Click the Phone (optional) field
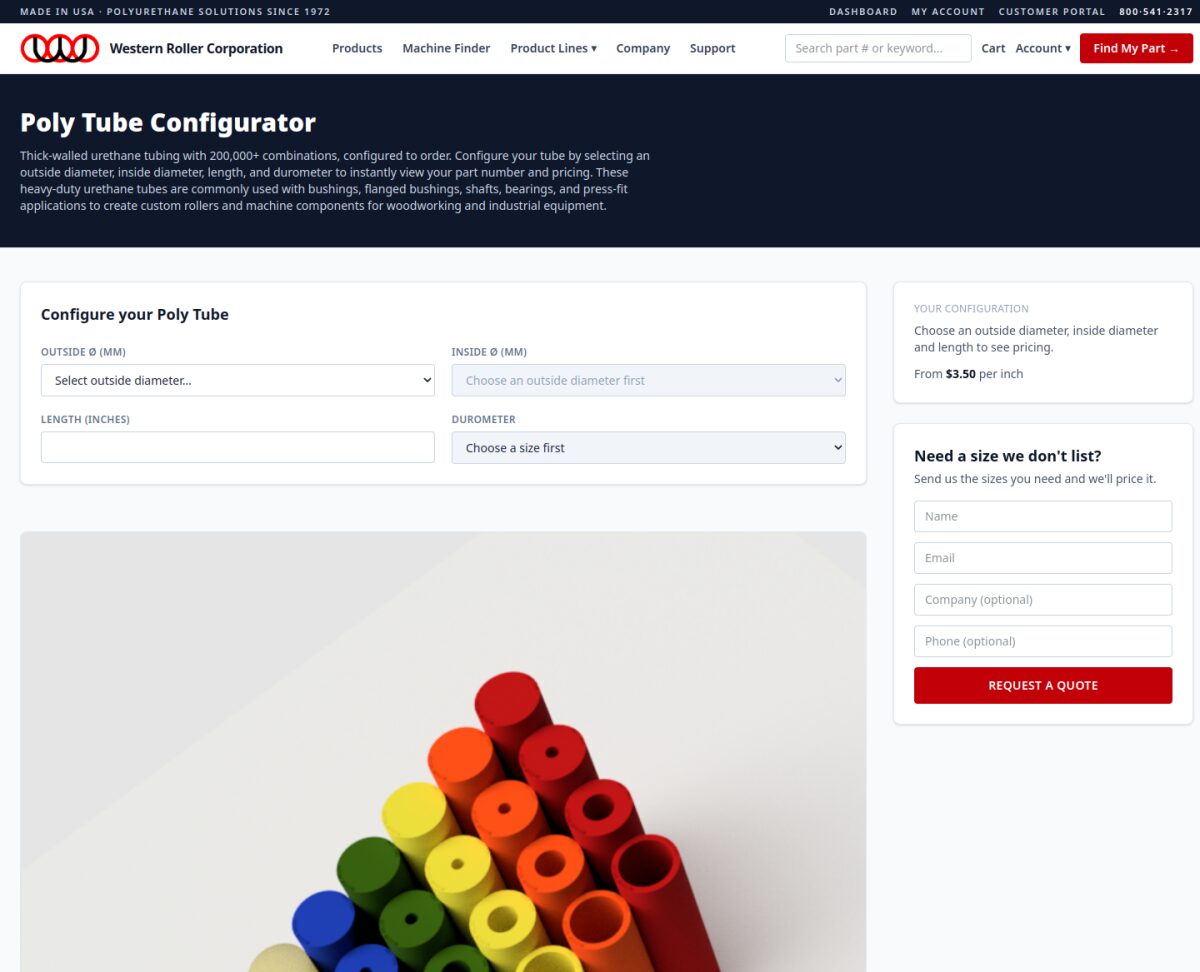 click(x=1043, y=641)
